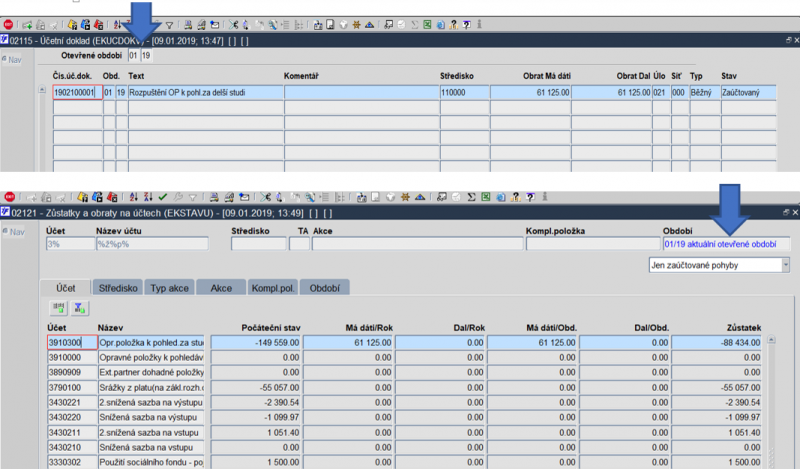Click the descending sort icon in Zůstatky toolbar
The image size is (800, 469).
(148, 197)
